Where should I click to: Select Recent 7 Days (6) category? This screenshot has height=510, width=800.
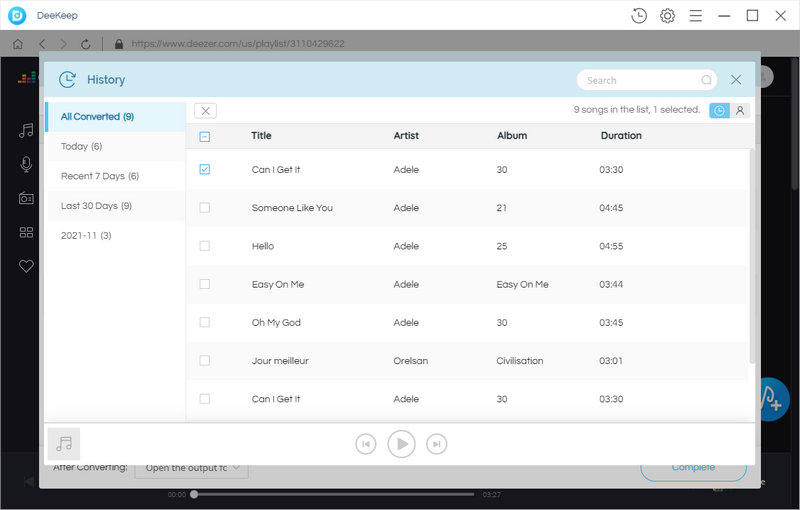[x=116, y=176]
